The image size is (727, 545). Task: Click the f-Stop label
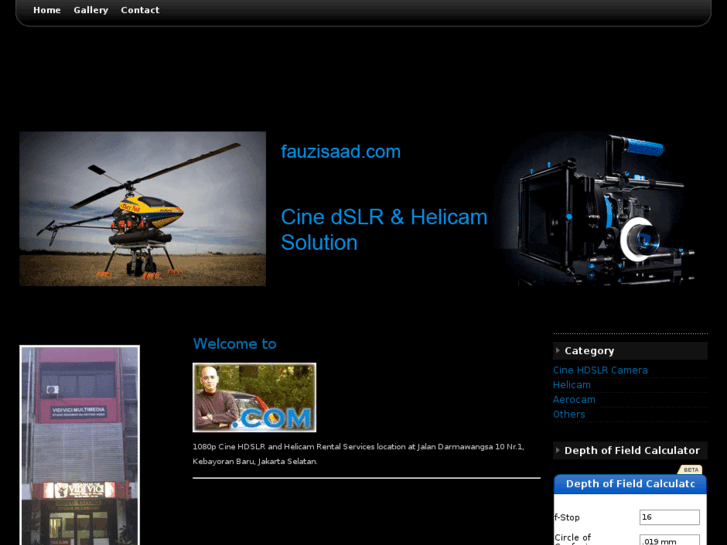[567, 517]
